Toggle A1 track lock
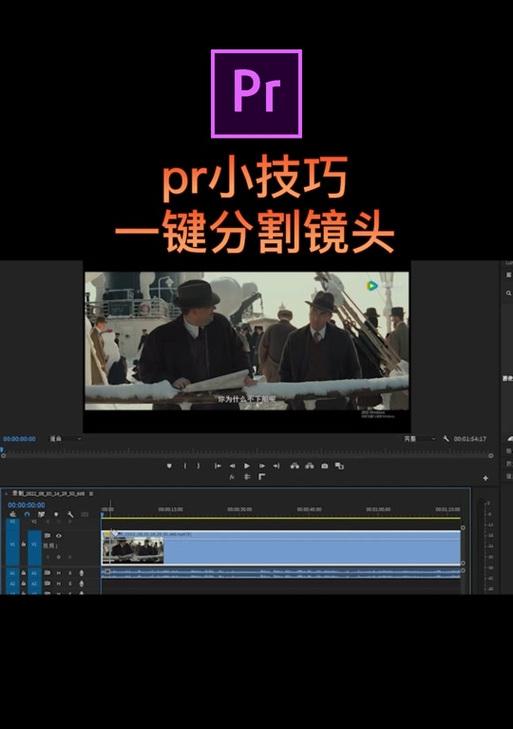The height and width of the screenshot is (729, 513). pos(23,573)
